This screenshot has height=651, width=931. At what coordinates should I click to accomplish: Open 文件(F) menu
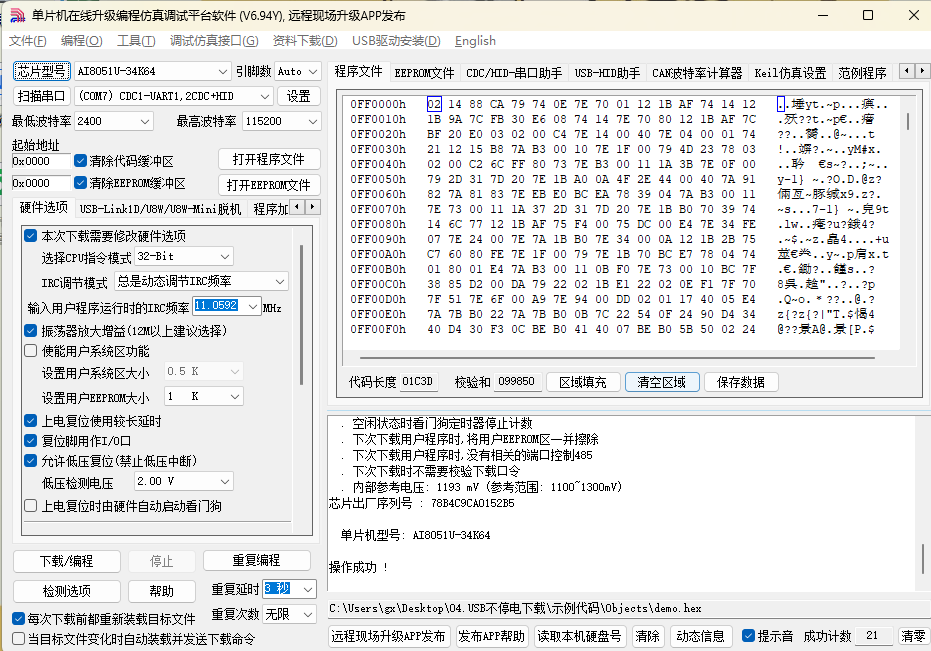(27, 41)
